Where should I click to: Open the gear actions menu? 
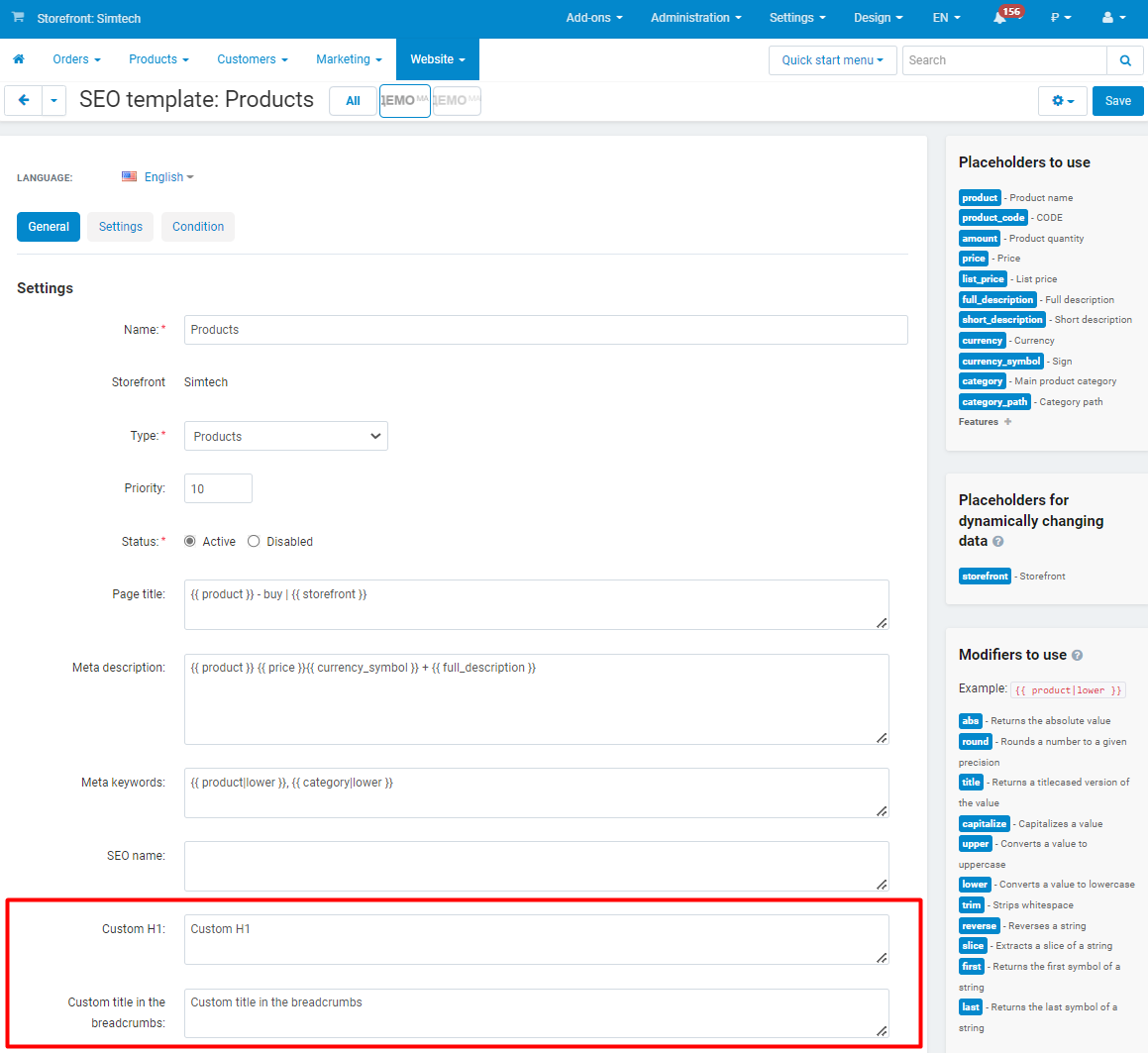coord(1063,101)
